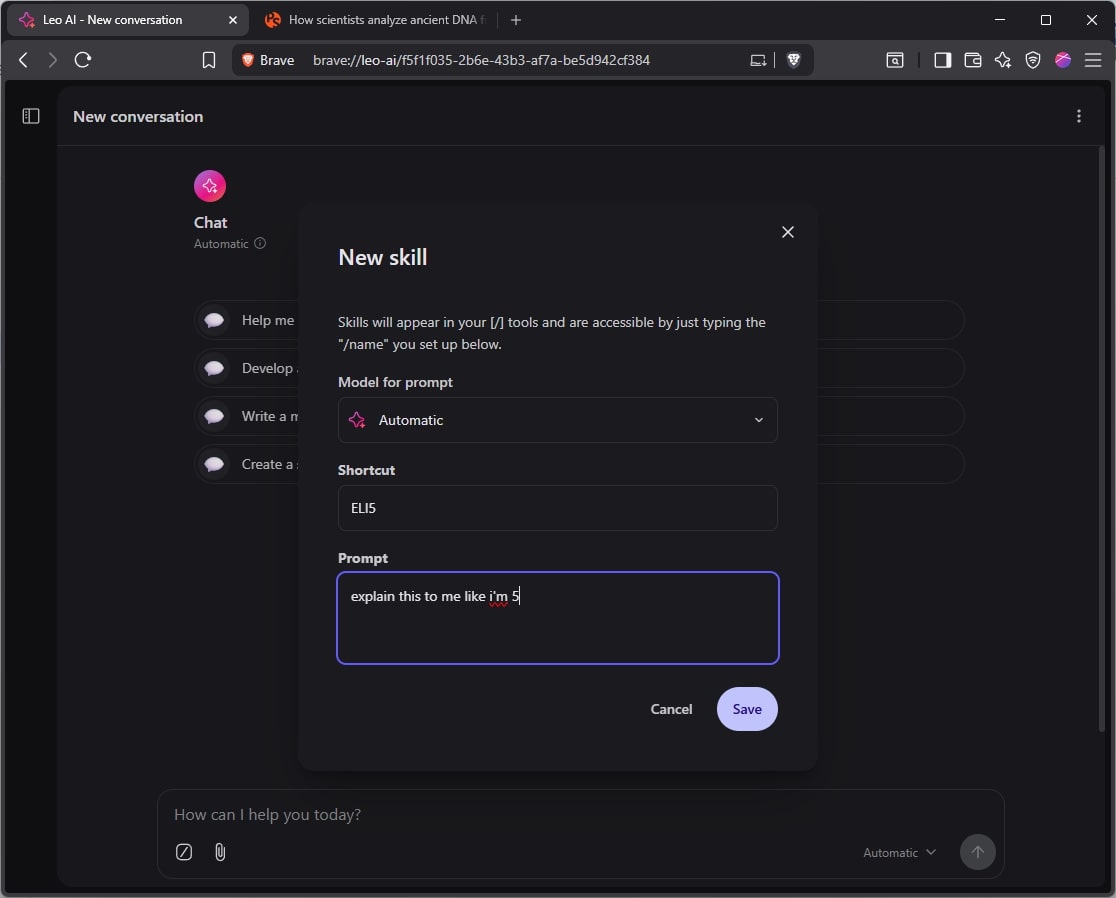
Task: Click the send message arrow button
Action: tap(977, 852)
